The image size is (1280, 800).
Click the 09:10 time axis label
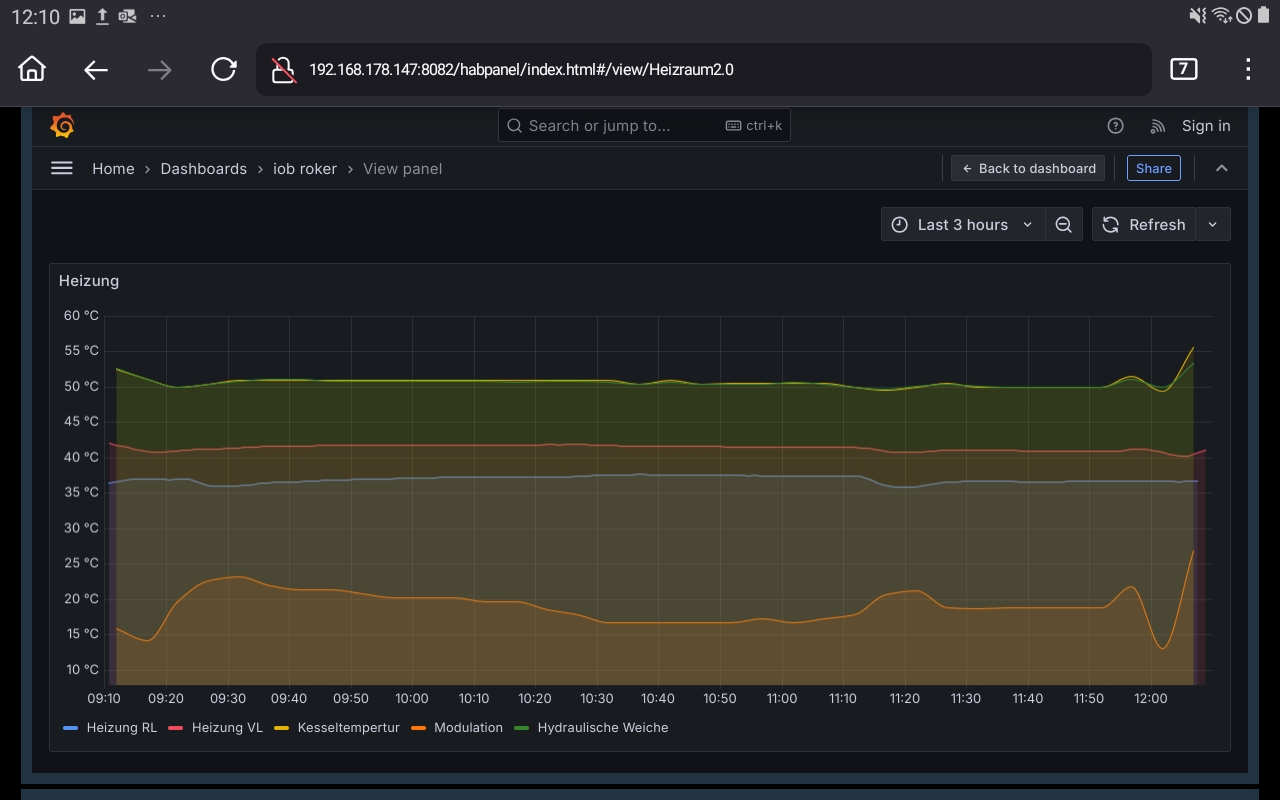(104, 699)
